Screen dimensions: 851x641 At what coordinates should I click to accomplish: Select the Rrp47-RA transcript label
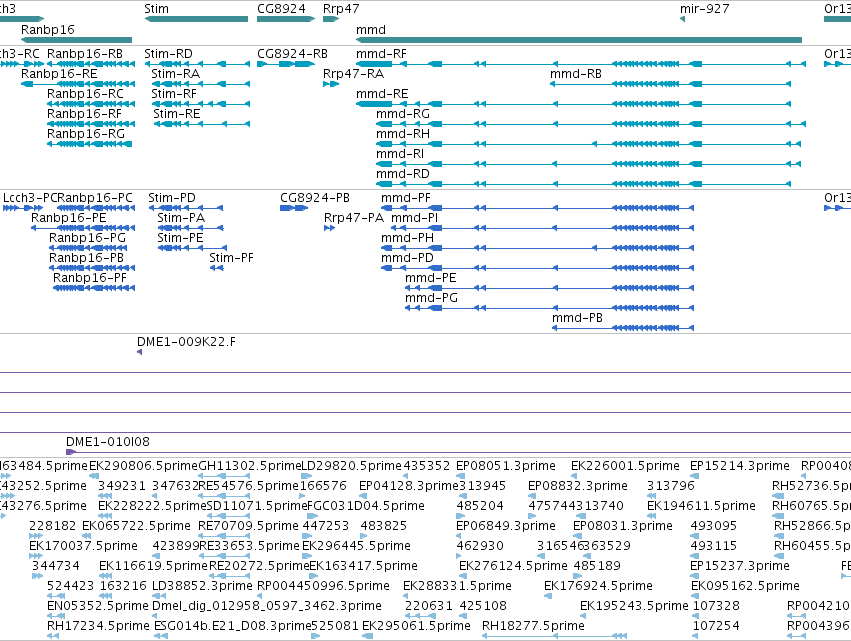point(353,74)
